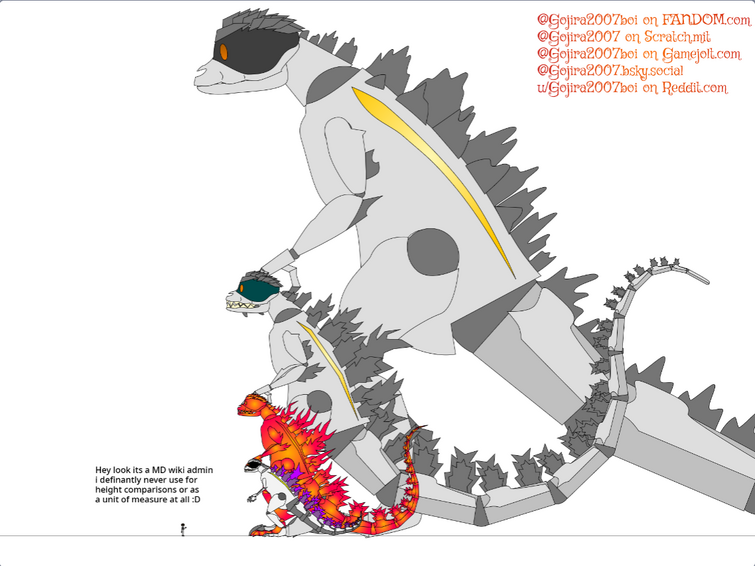Select the tiny stick figure wiki admin
755x566 pixels.
point(183,529)
